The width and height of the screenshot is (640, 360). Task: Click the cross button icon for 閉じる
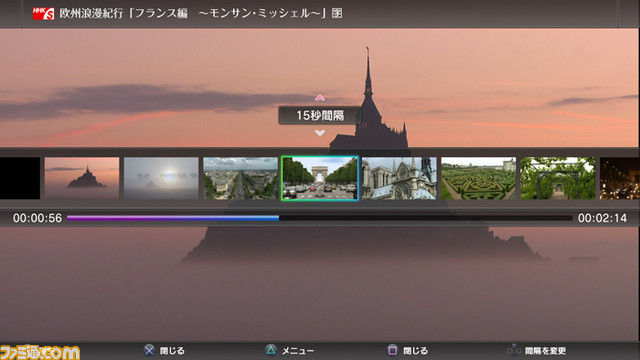tap(149, 350)
